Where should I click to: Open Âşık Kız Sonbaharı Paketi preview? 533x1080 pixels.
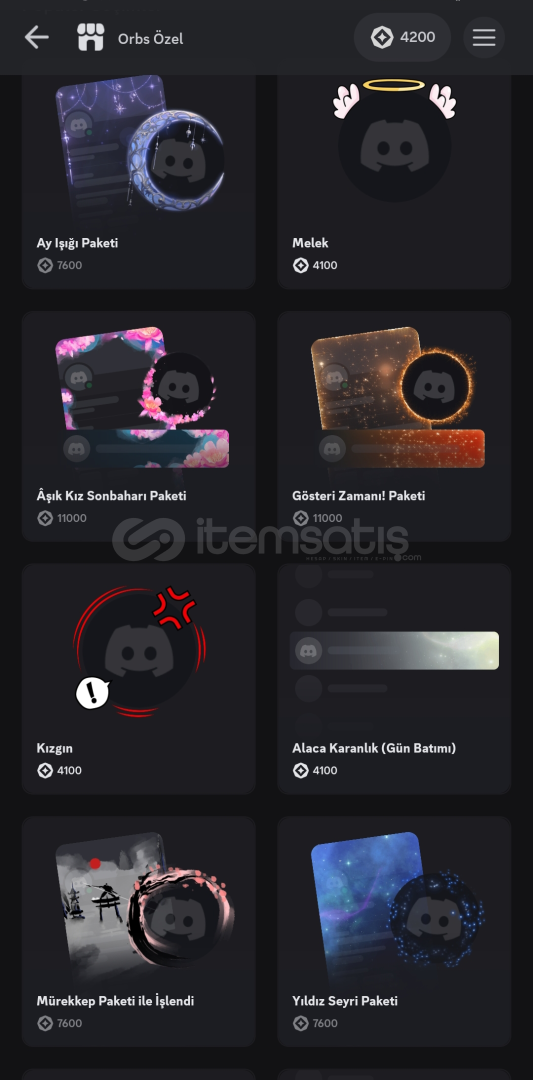[x=142, y=398]
